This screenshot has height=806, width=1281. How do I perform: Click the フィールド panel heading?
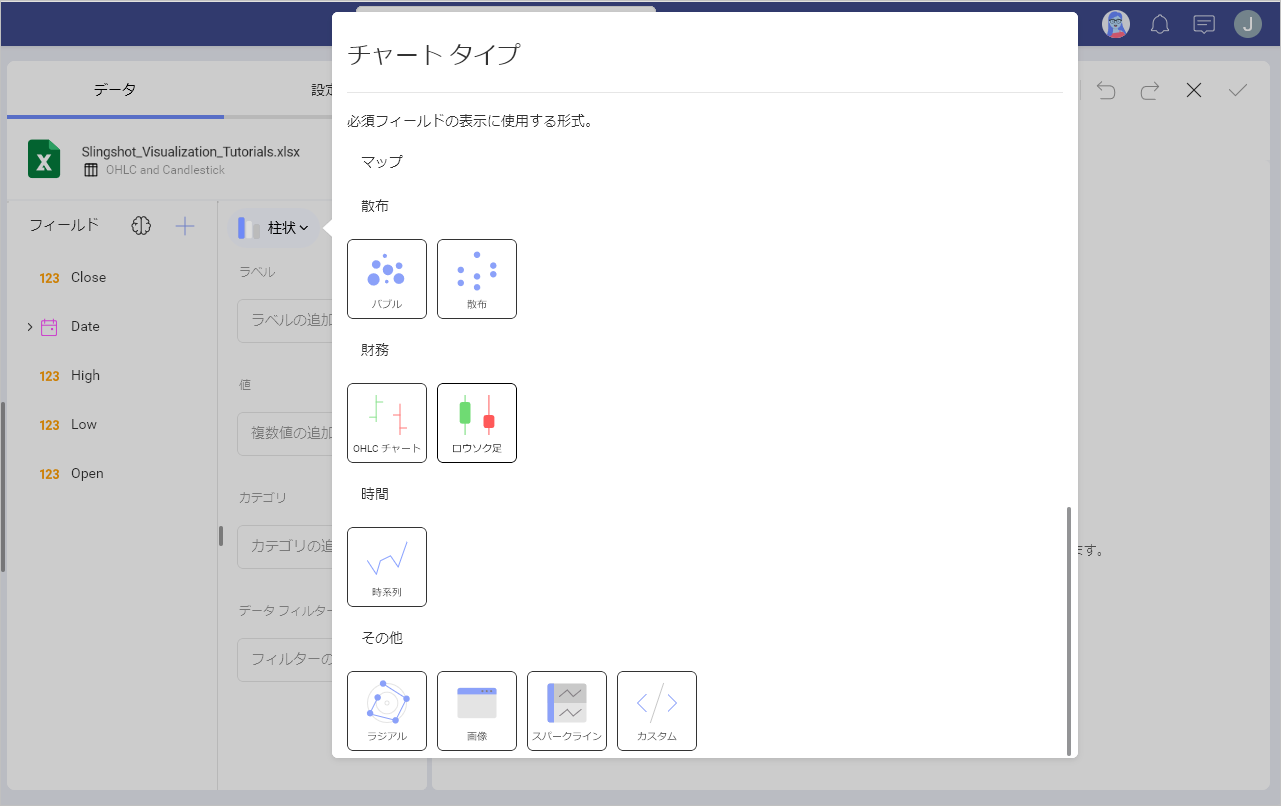click(x=64, y=225)
